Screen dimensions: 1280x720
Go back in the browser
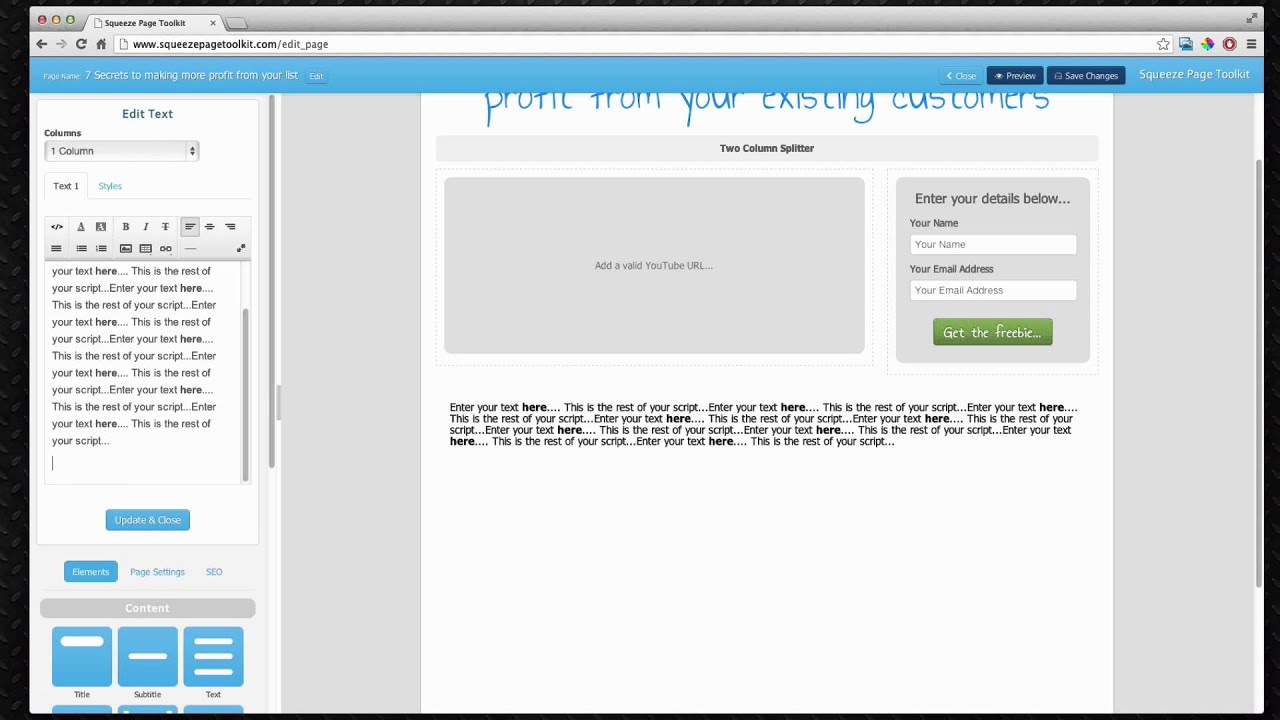41,44
